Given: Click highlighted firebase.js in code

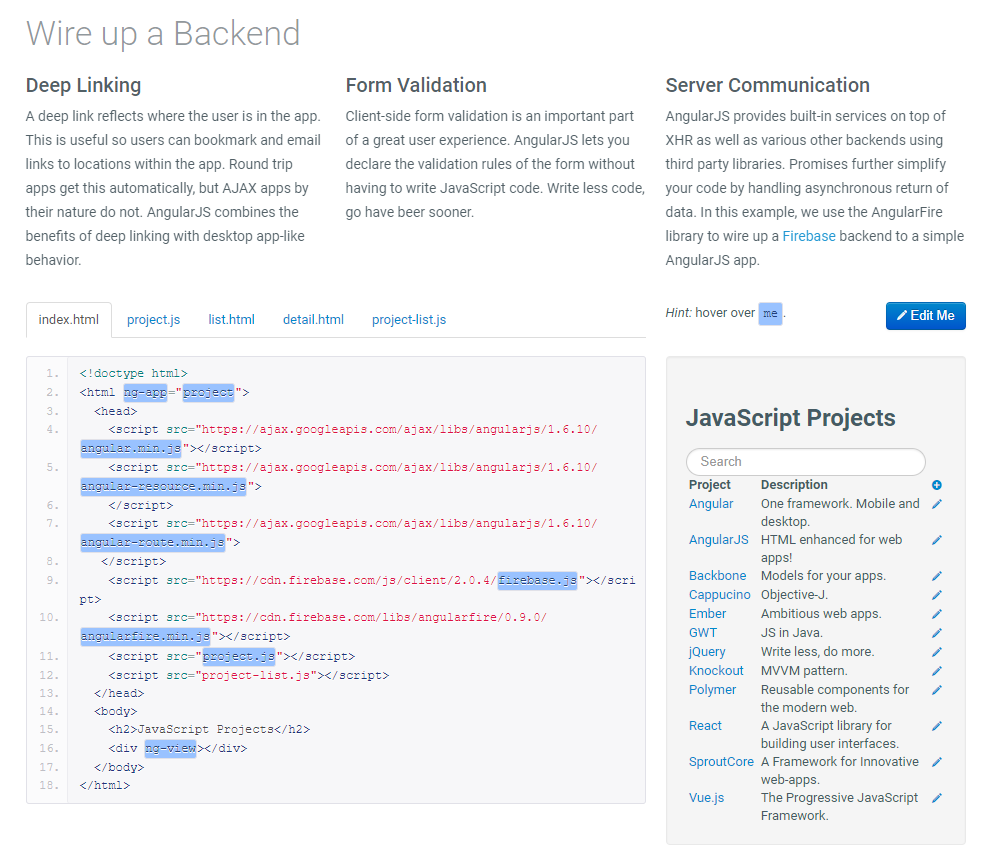Looking at the screenshot, I should click(537, 581).
